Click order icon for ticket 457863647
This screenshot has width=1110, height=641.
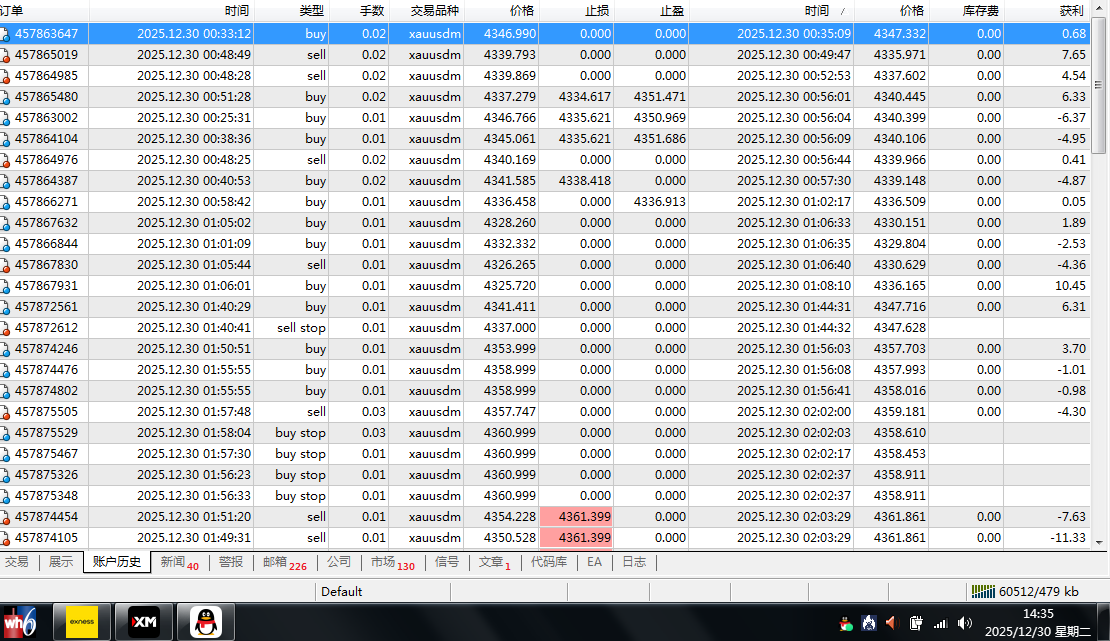[6, 33]
